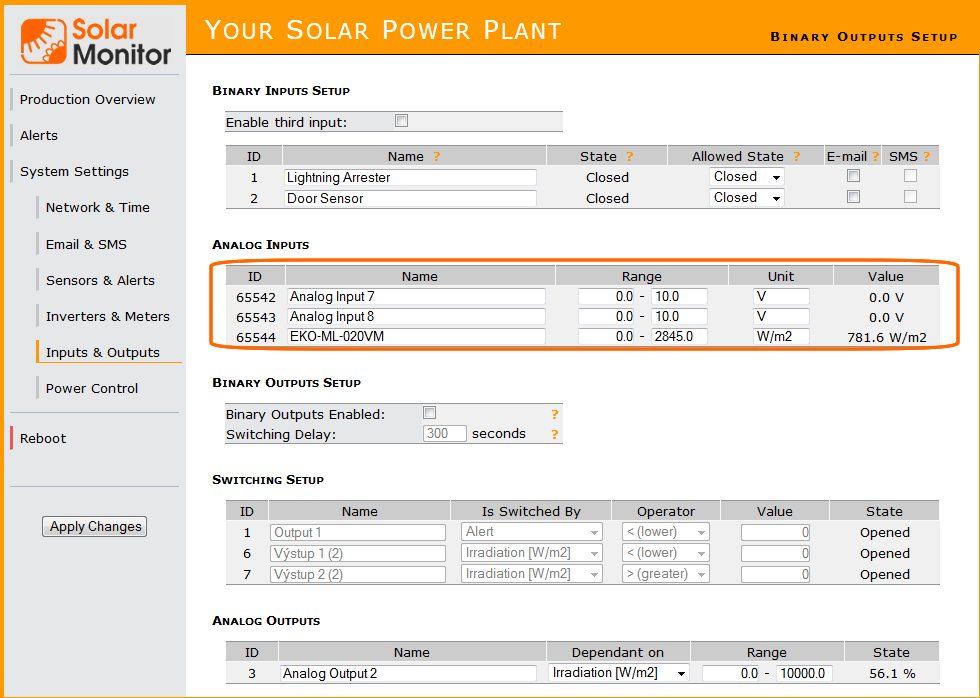The height and width of the screenshot is (698, 980).
Task: Toggle Binary Outputs Enabled checkbox
Action: coord(429,413)
